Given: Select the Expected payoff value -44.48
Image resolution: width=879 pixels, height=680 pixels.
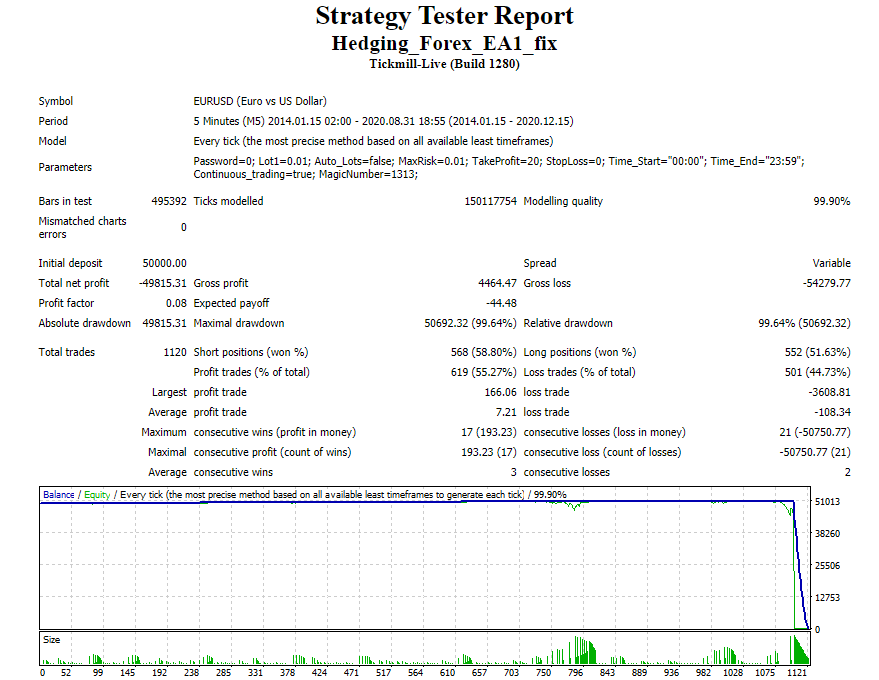Looking at the screenshot, I should click(501, 303).
